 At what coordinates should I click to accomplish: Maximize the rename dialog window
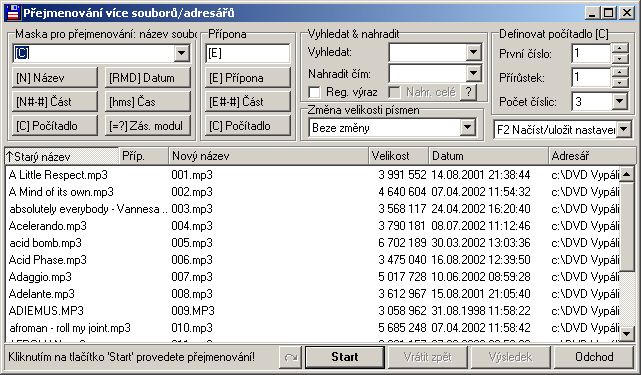pos(609,13)
